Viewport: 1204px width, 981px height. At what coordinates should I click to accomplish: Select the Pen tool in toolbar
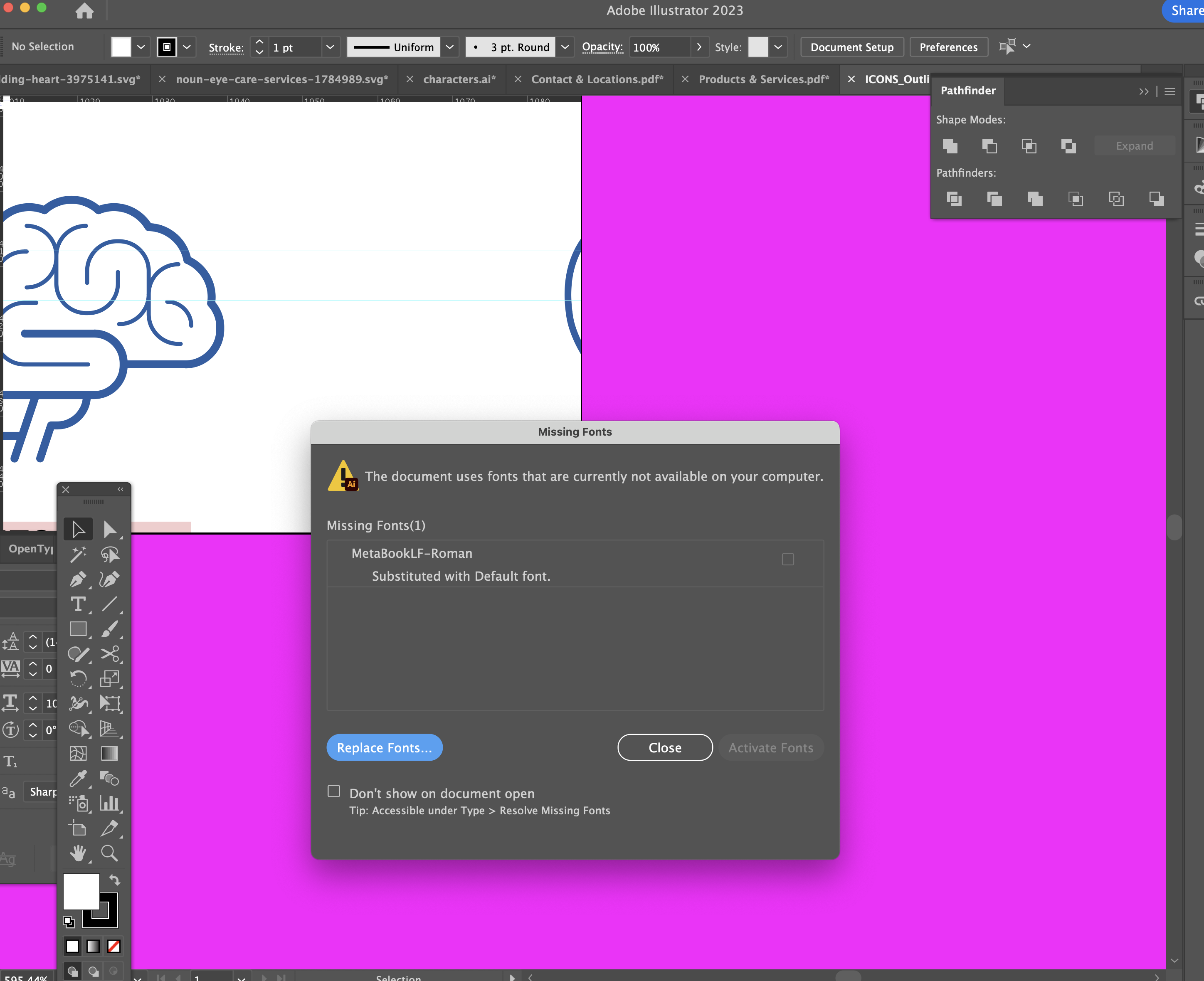[x=78, y=579]
